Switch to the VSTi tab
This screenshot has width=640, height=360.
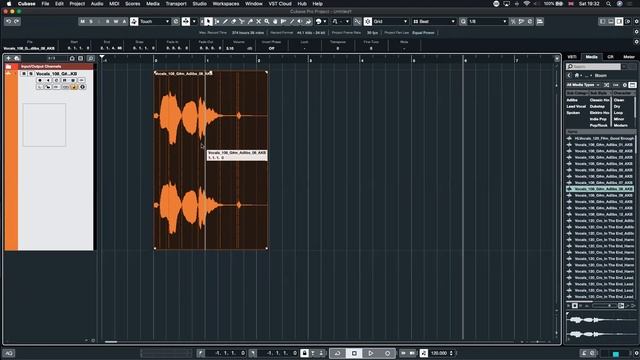572,57
